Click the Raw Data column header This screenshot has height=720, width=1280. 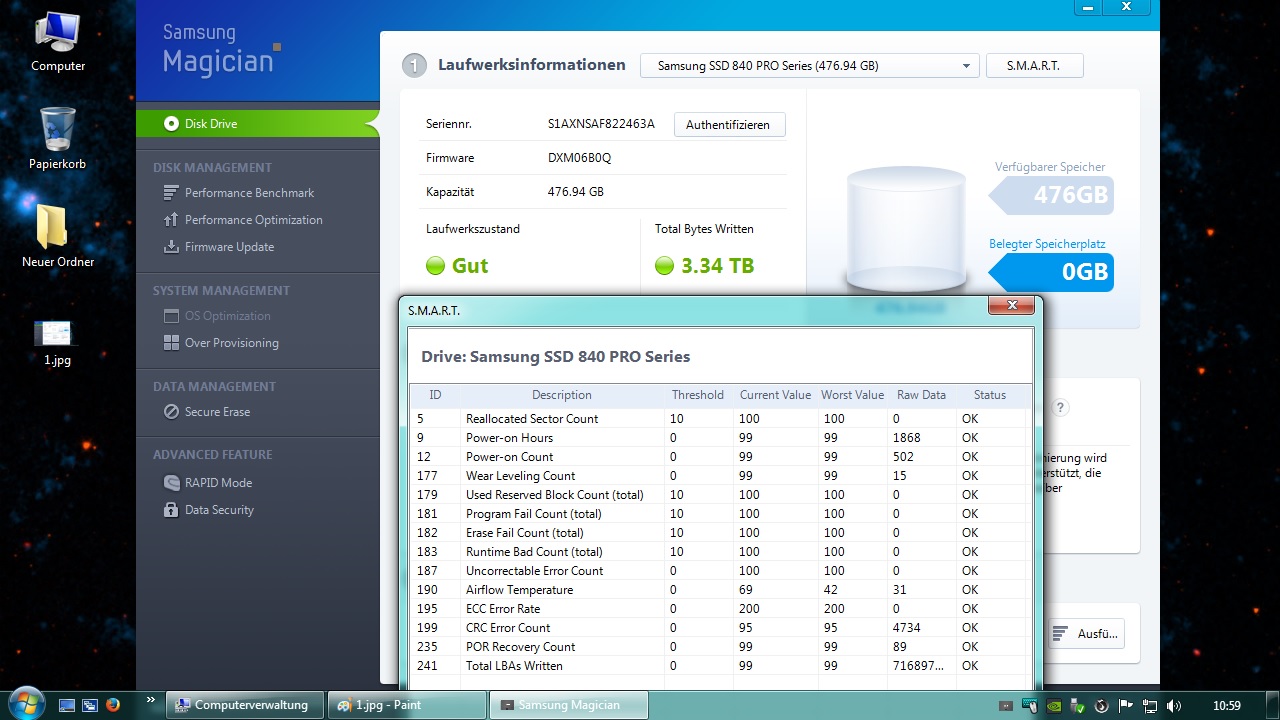pos(922,395)
